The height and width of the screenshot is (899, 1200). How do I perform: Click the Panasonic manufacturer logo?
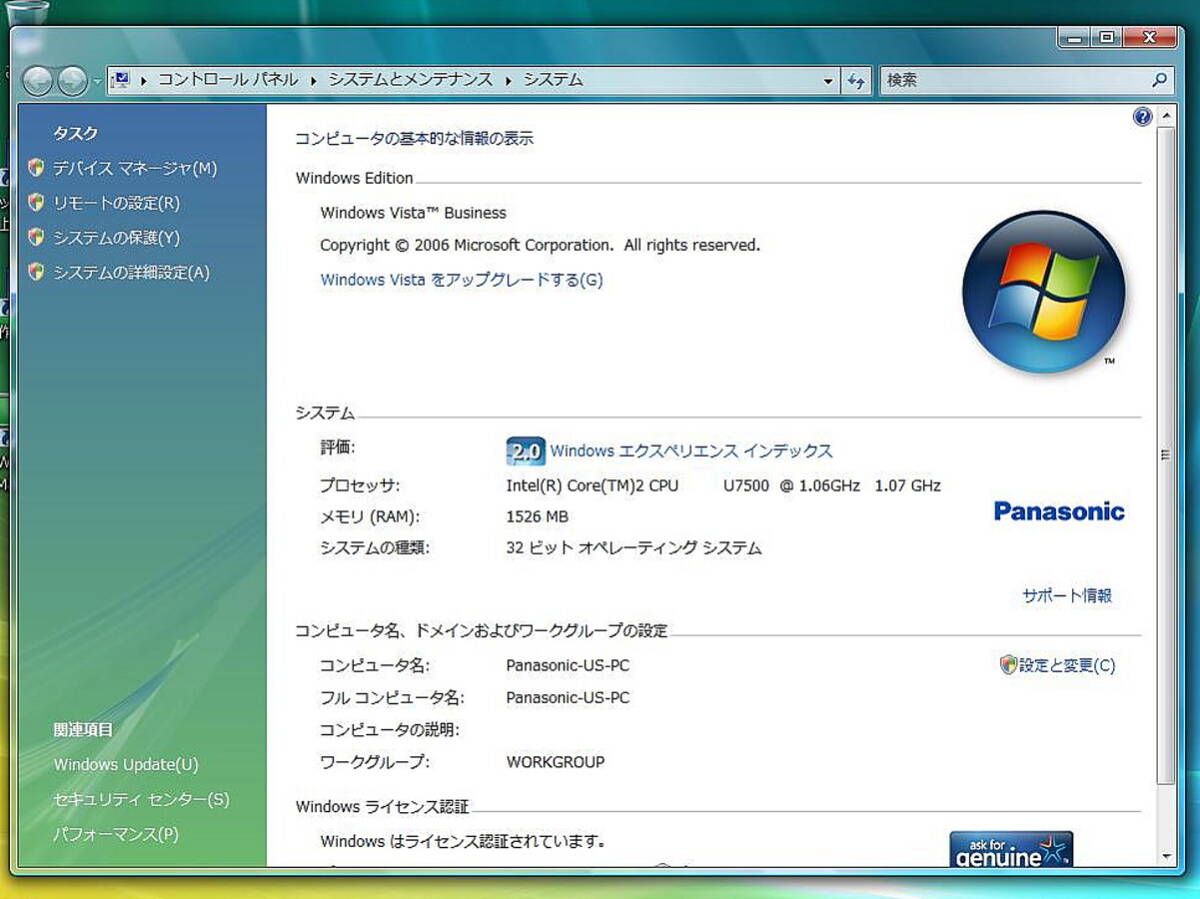(x=1059, y=511)
